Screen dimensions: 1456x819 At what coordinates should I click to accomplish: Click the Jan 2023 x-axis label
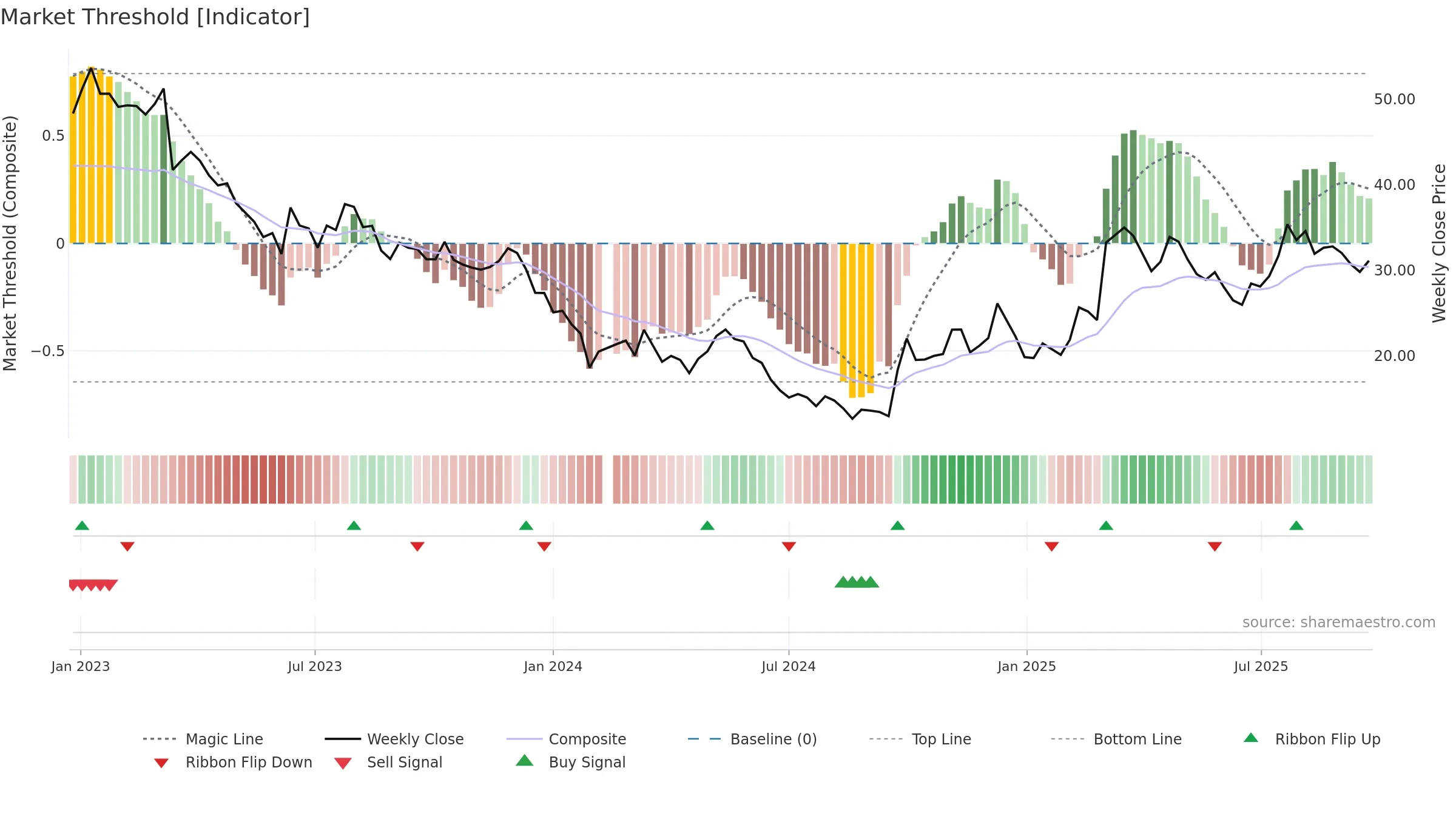click(81, 667)
